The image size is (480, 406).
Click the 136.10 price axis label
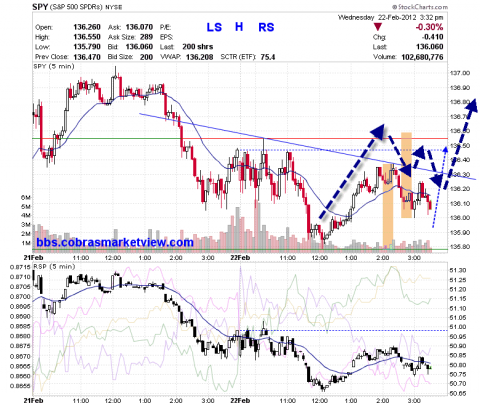(460, 203)
